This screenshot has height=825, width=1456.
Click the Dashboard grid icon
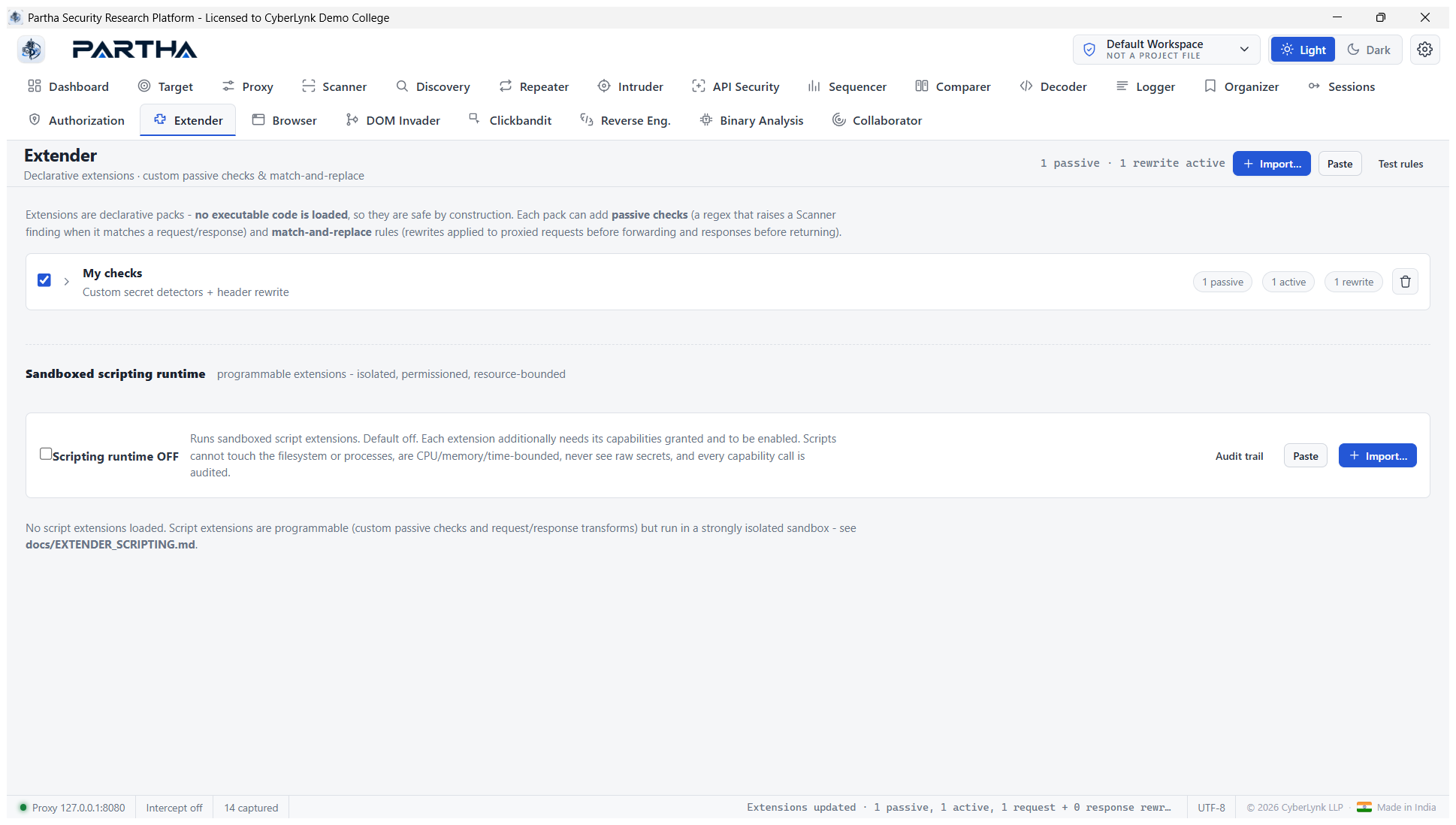pyautogui.click(x=35, y=86)
